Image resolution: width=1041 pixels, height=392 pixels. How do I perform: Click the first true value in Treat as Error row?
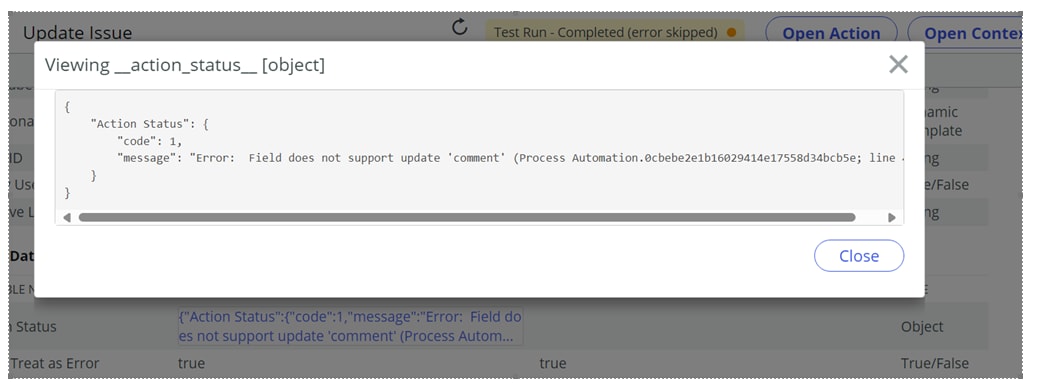click(191, 363)
